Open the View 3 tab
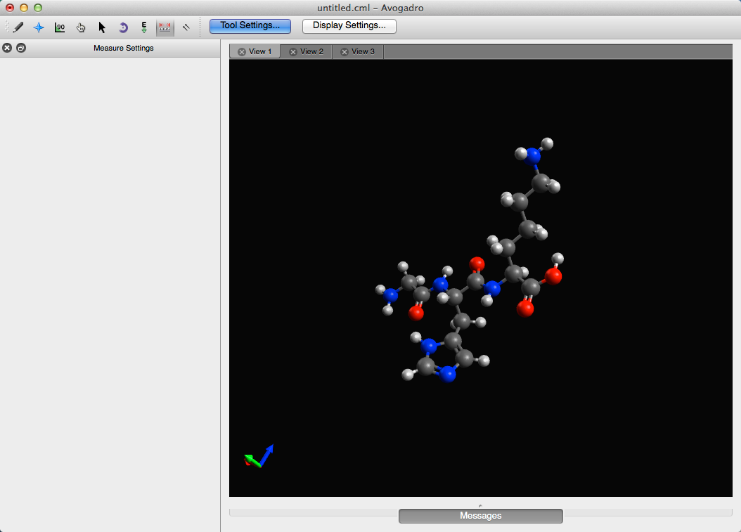Viewport: 741px width, 532px height. 363,51
